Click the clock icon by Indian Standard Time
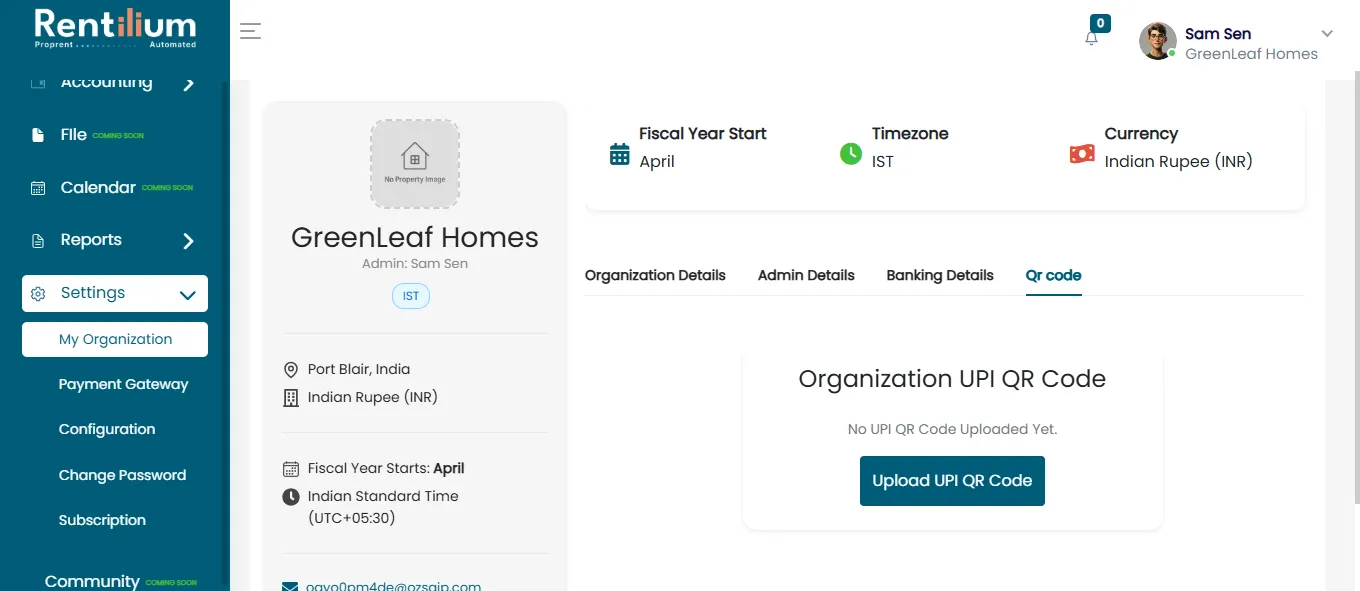 pyautogui.click(x=291, y=497)
